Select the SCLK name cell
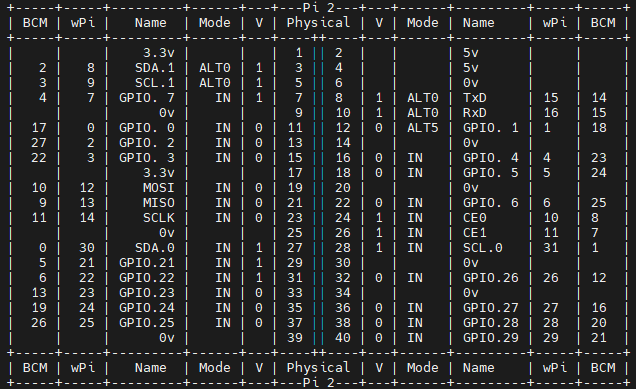This screenshot has width=636, height=389. point(159,218)
